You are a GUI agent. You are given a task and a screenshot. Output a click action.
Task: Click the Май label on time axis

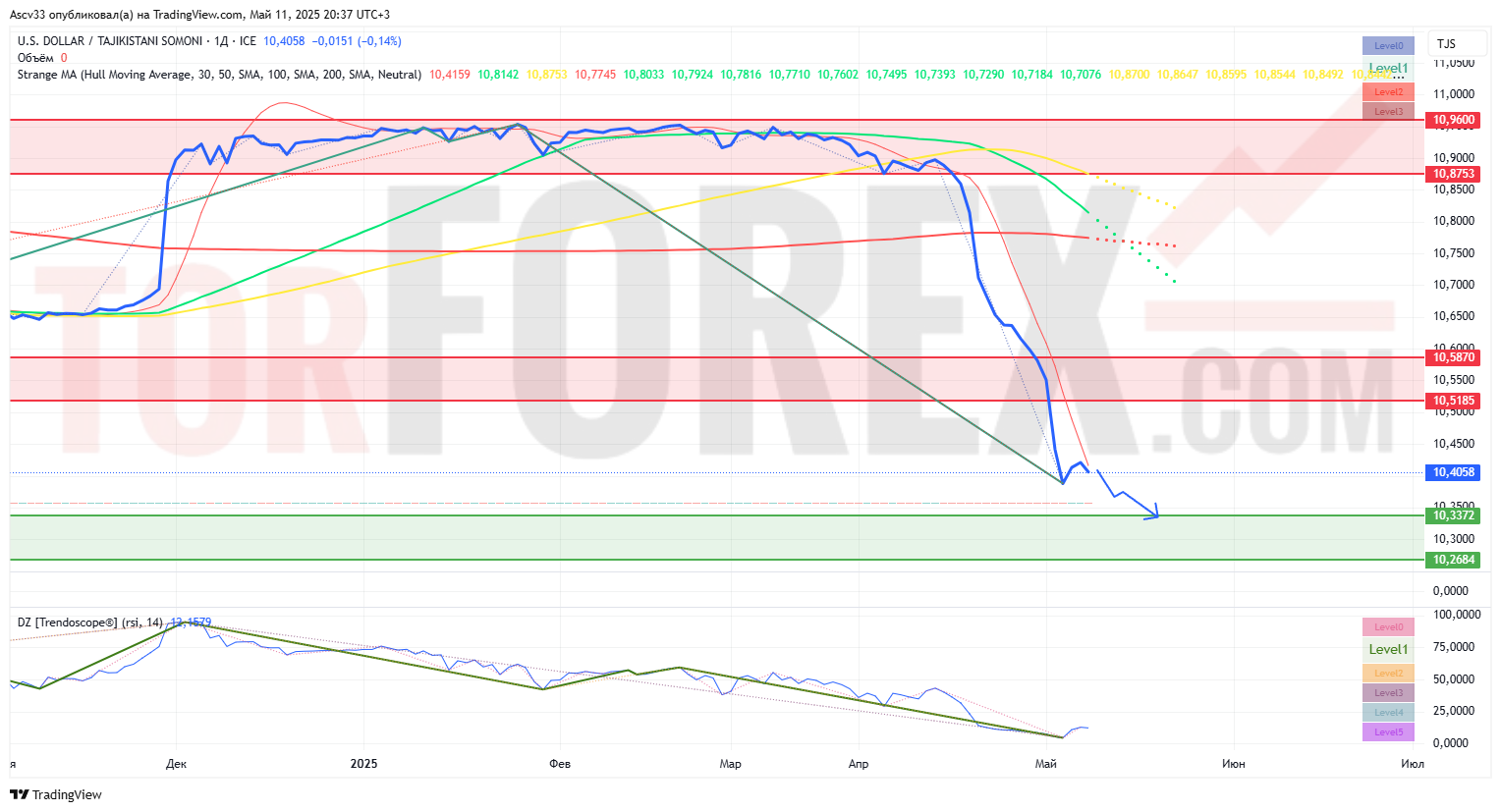click(x=1045, y=764)
